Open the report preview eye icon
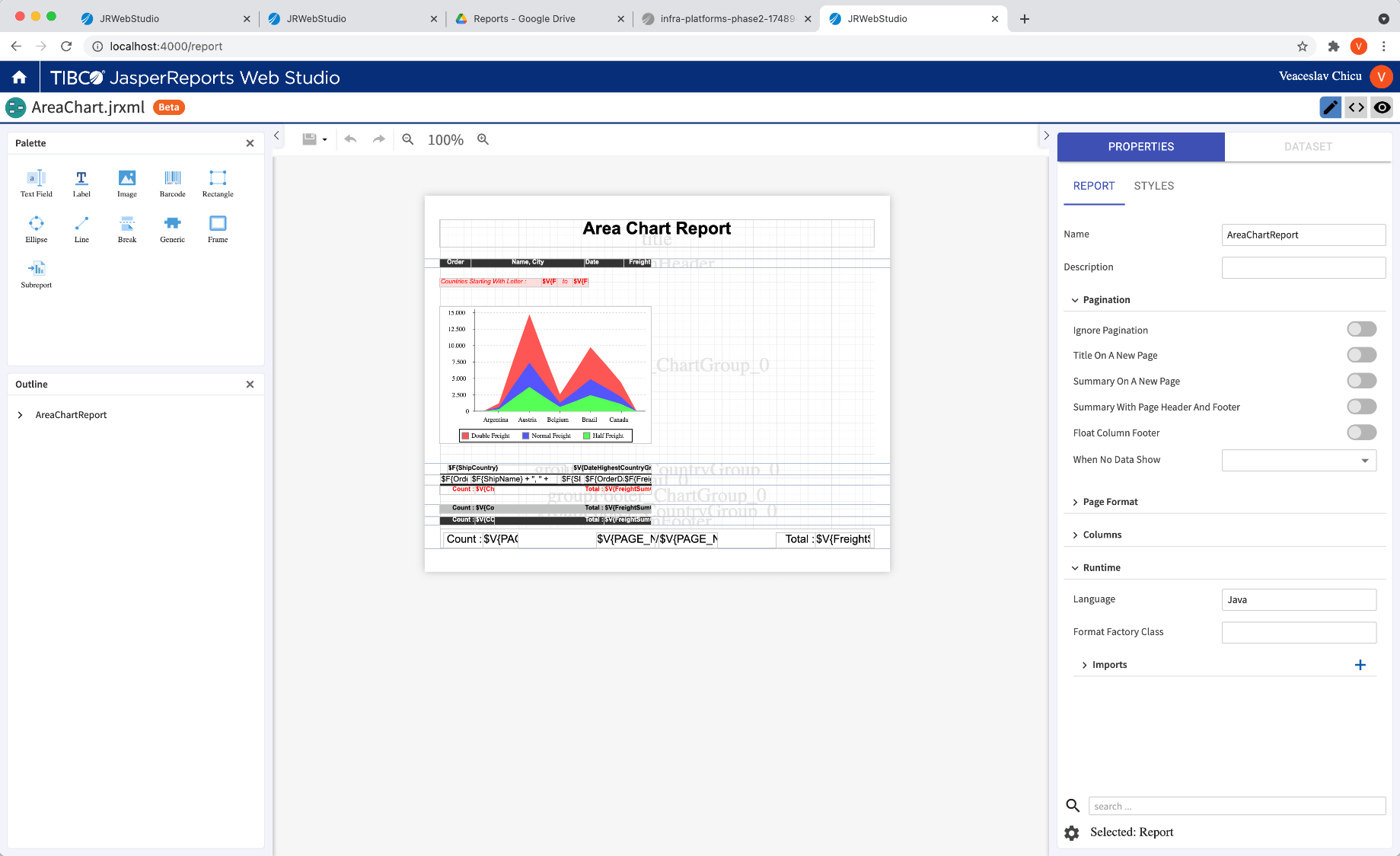This screenshot has width=1400, height=856. point(1382,107)
